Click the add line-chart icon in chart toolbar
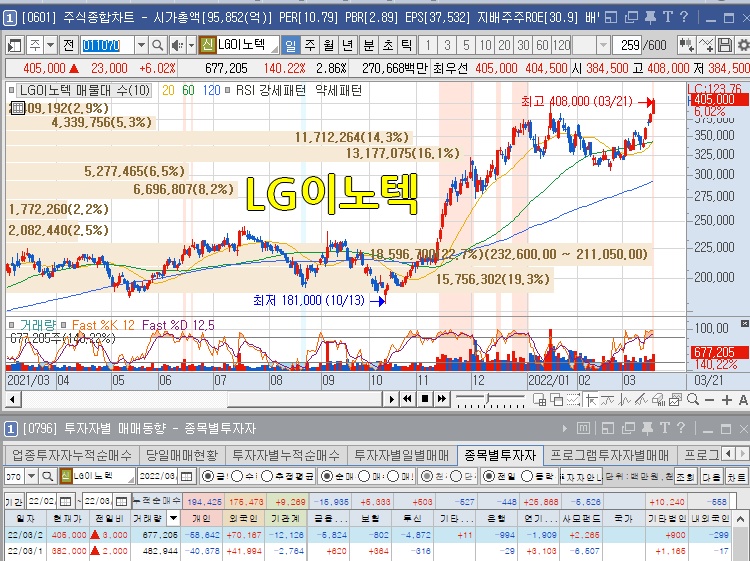This screenshot has height=561, width=750. [x=706, y=45]
